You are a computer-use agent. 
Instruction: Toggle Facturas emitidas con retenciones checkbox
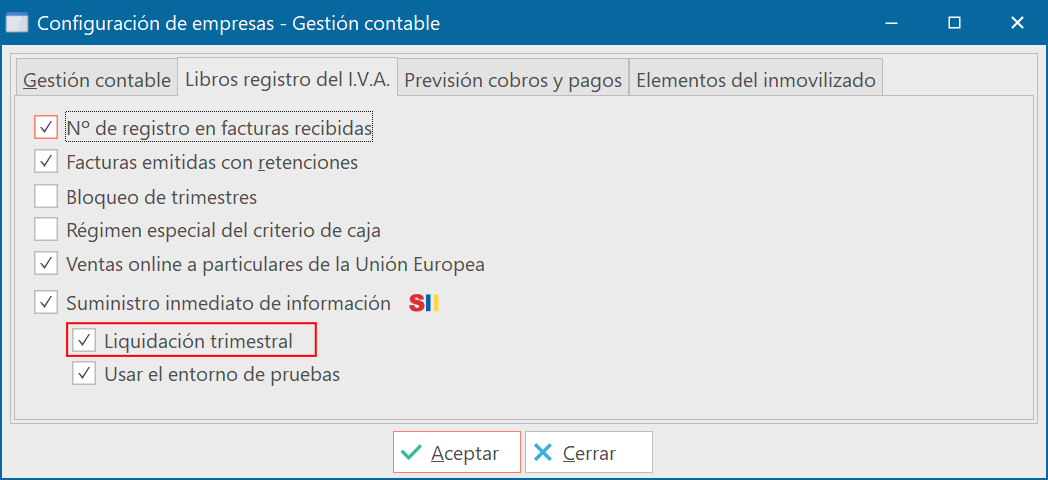pyautogui.click(x=46, y=161)
